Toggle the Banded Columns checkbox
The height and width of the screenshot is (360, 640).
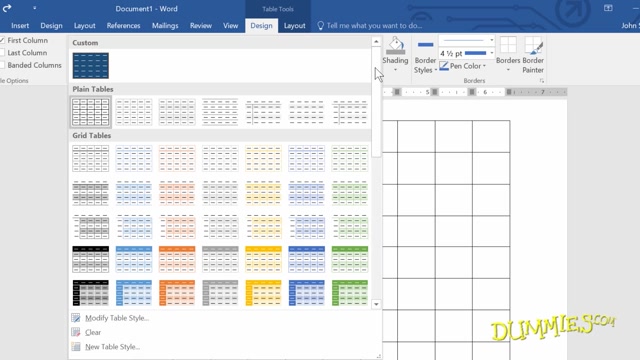[x=2, y=65]
